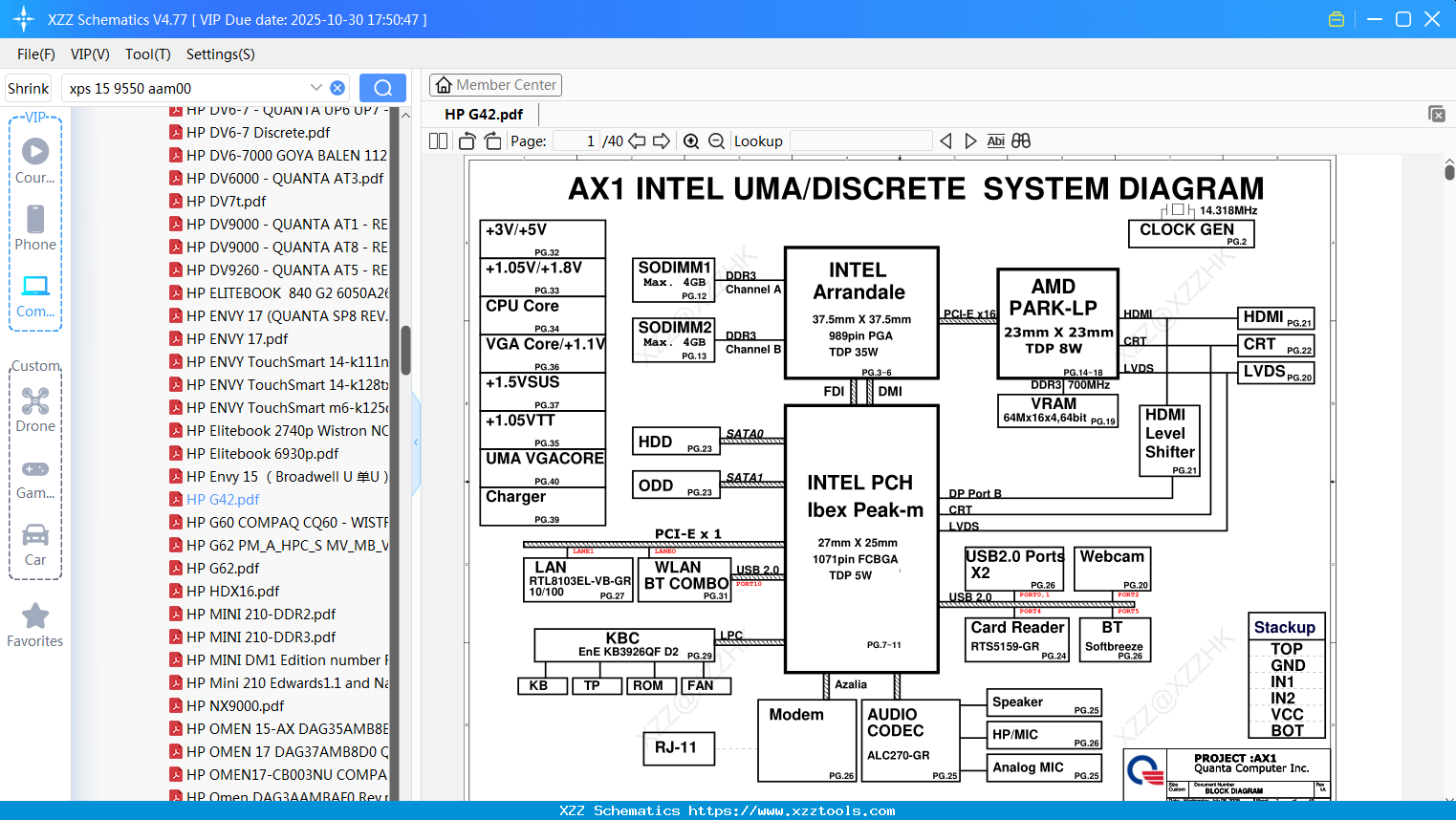Toggle the Abi whole-word match option

[x=995, y=141]
